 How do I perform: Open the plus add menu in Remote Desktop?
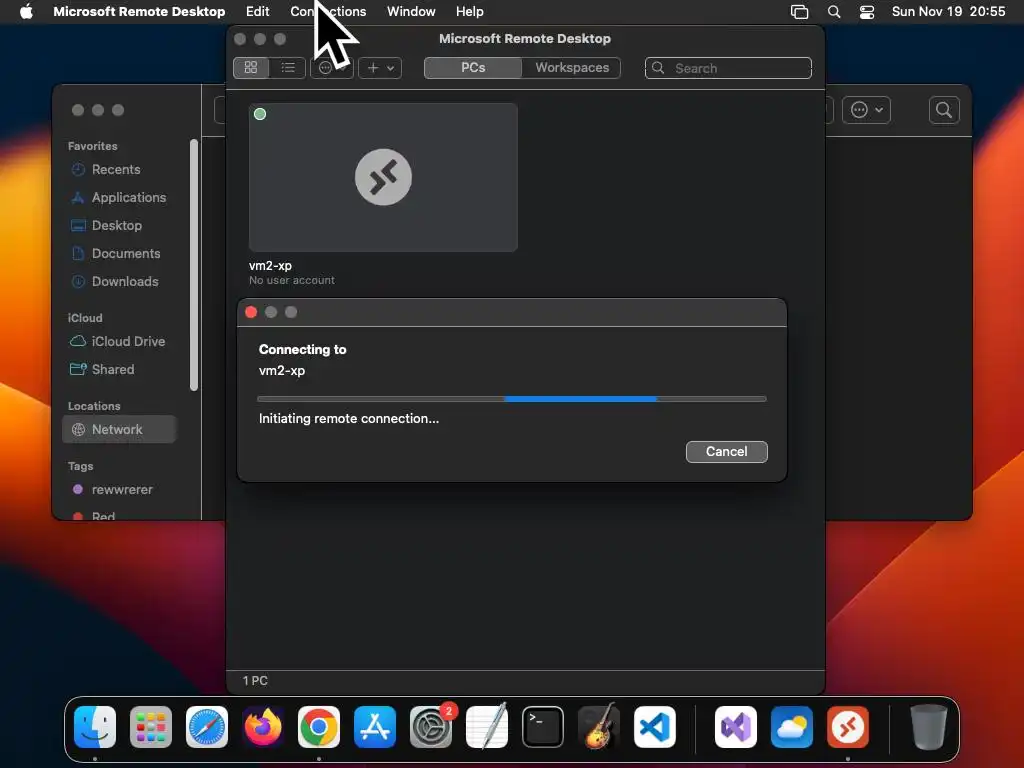(x=380, y=68)
